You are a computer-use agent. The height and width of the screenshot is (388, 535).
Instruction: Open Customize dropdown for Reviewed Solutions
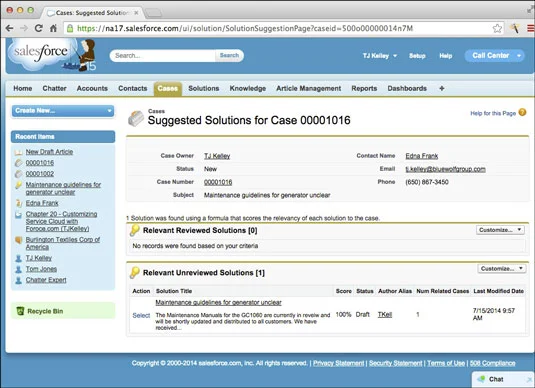(500, 230)
